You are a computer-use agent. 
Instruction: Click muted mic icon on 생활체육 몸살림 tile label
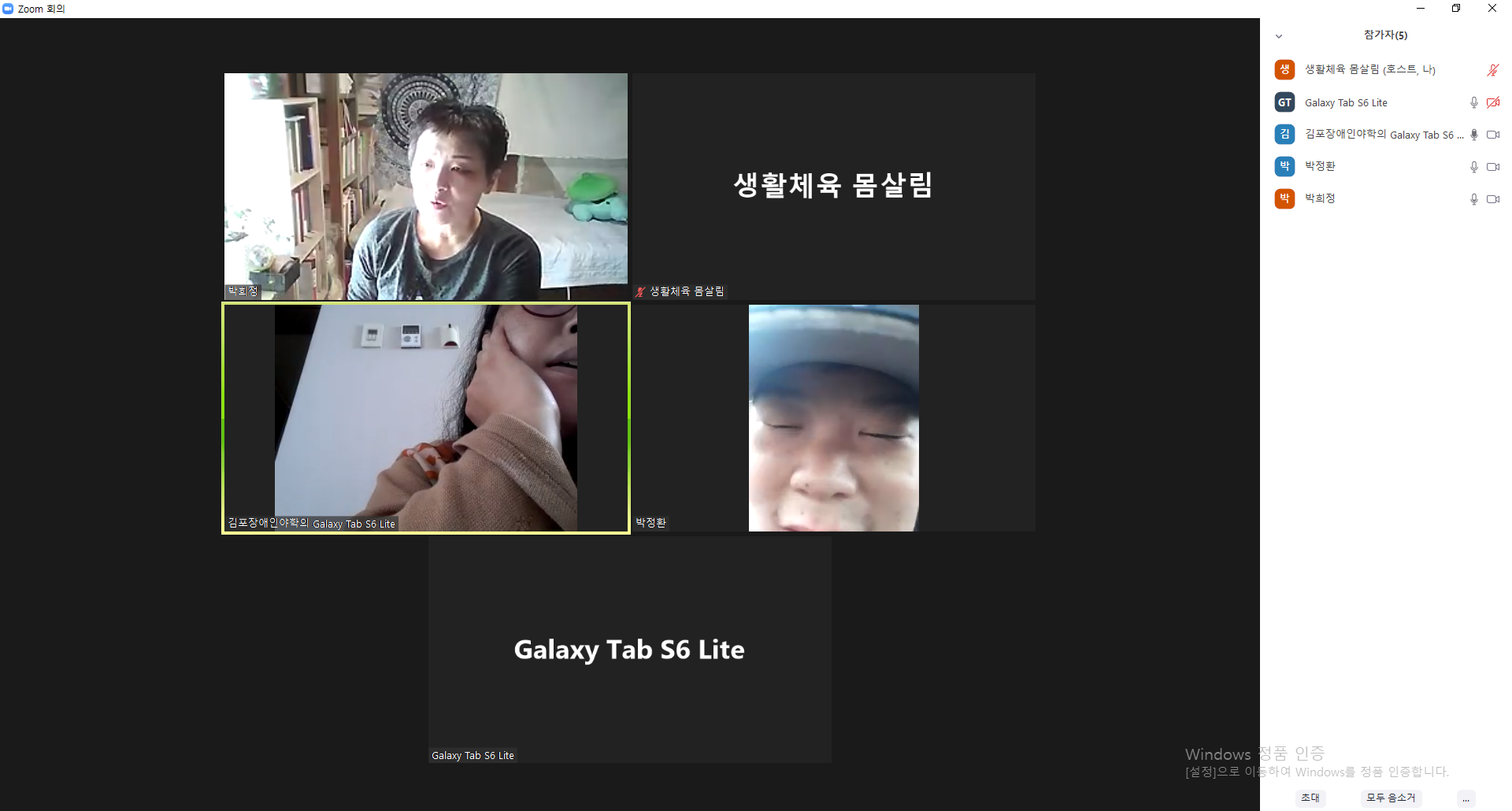click(640, 291)
